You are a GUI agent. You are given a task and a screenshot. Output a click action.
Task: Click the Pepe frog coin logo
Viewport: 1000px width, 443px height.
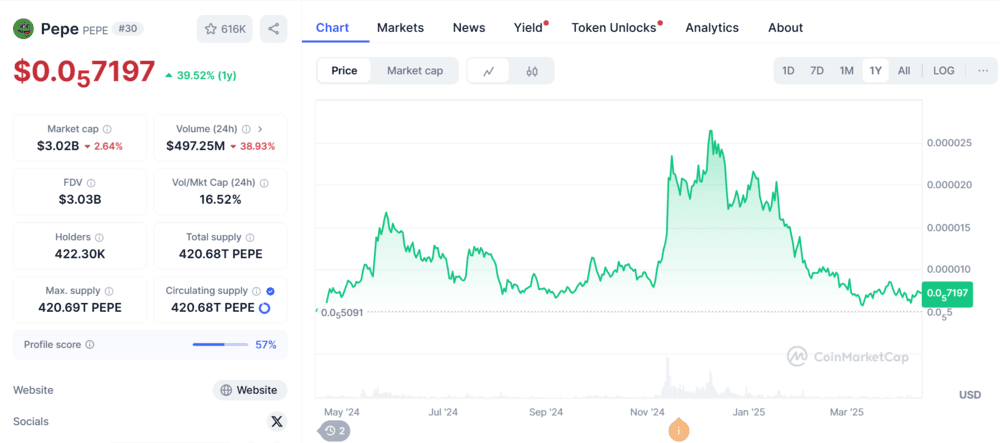pyautogui.click(x=24, y=29)
